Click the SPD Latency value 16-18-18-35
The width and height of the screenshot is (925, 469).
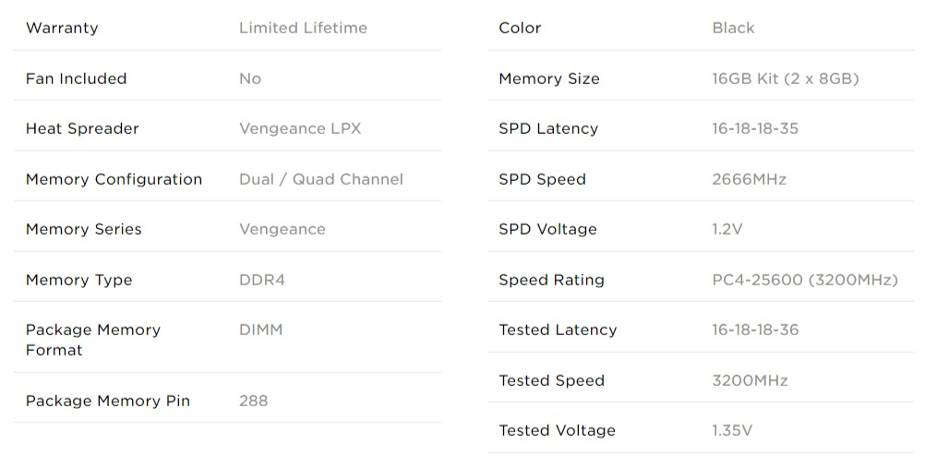(x=755, y=129)
